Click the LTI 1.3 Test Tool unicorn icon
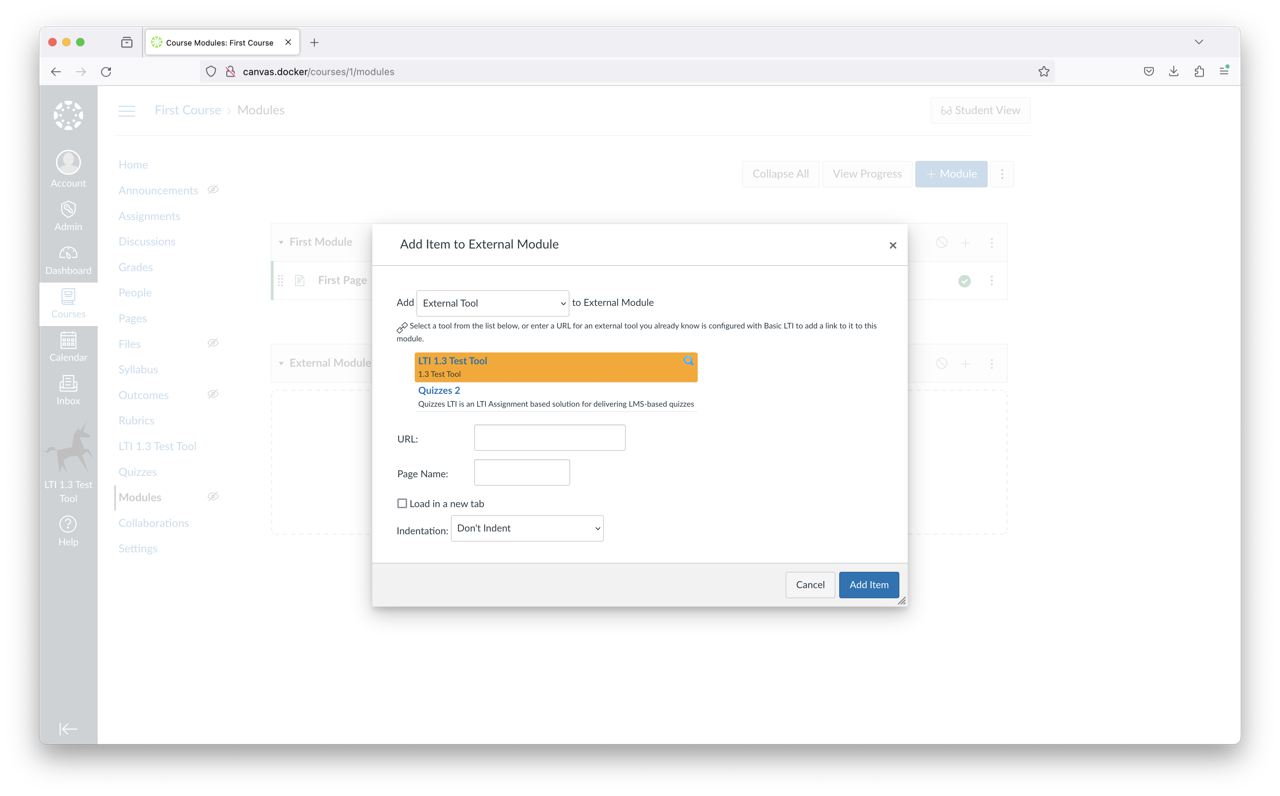The width and height of the screenshot is (1280, 796). (x=68, y=450)
